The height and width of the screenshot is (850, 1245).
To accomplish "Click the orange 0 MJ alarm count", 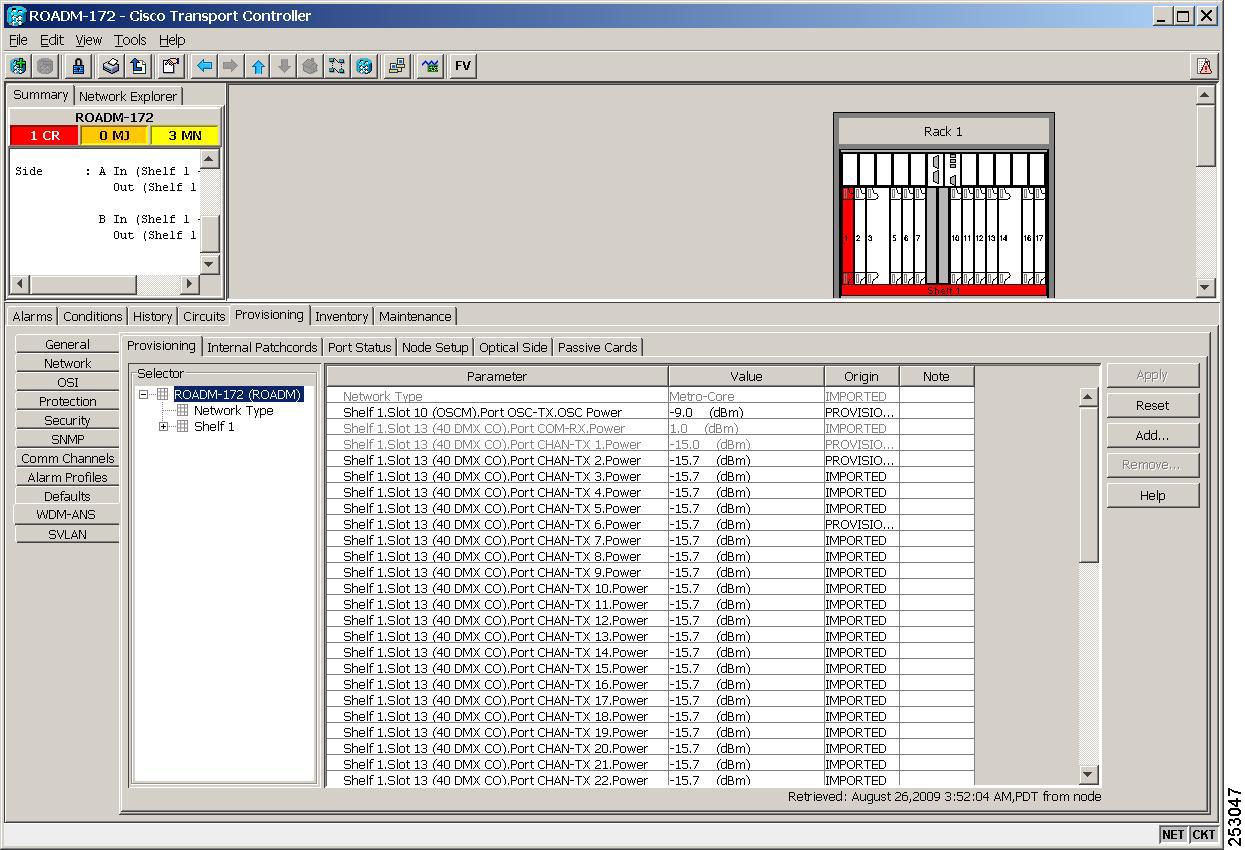I will [114, 135].
